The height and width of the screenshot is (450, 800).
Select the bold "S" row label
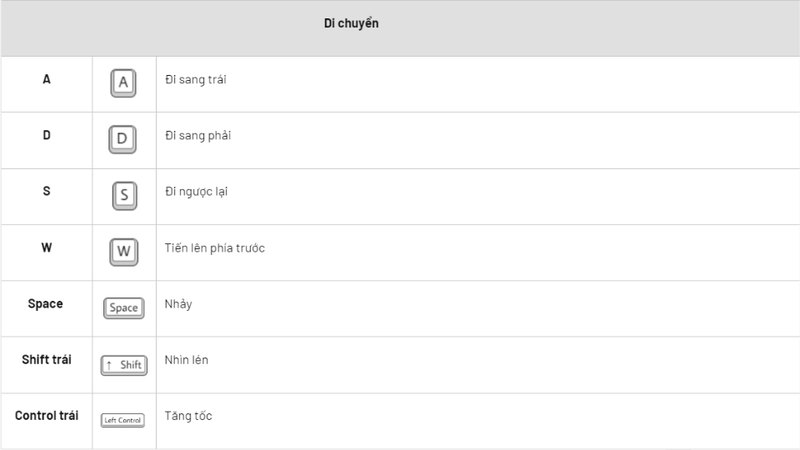pos(46,191)
